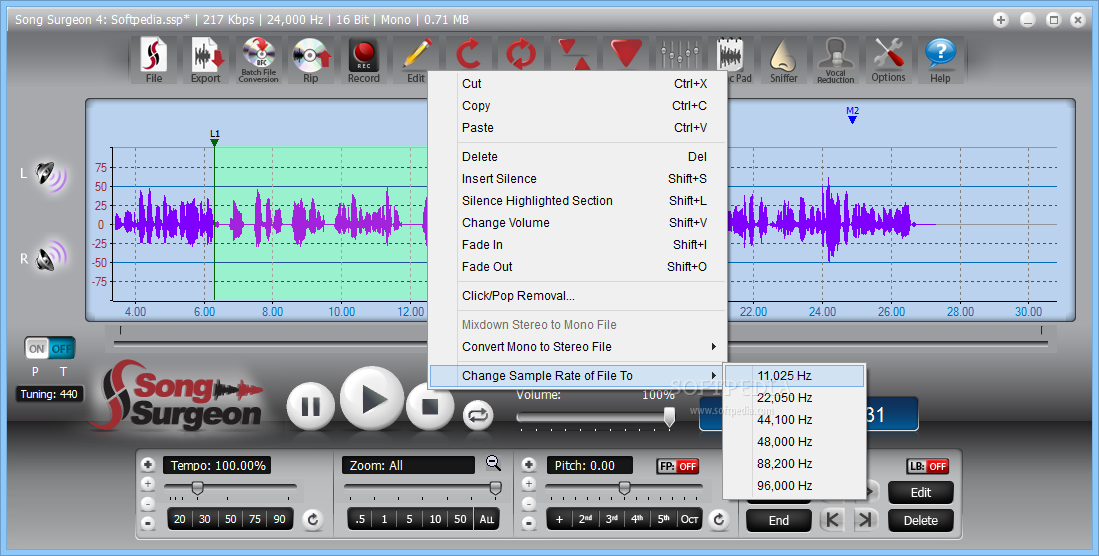Screen dimensions: 1099x556
Task: Open Options wrench icon
Action: click(x=888, y=60)
